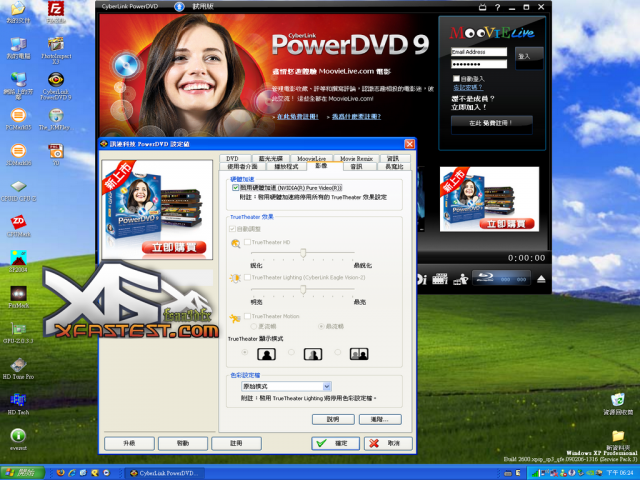The height and width of the screenshot is (480, 640).
Task: Click PowerDVD film strip info icon
Action: point(440,279)
